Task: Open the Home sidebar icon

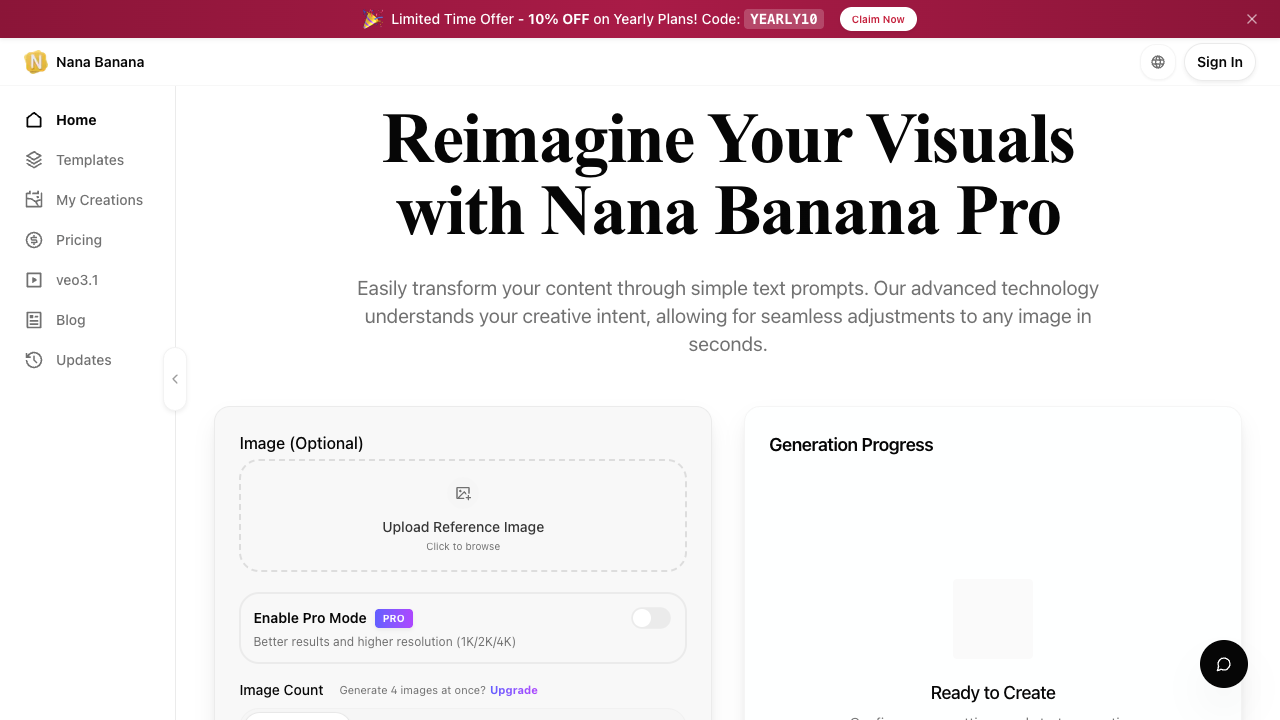Action: [33, 119]
